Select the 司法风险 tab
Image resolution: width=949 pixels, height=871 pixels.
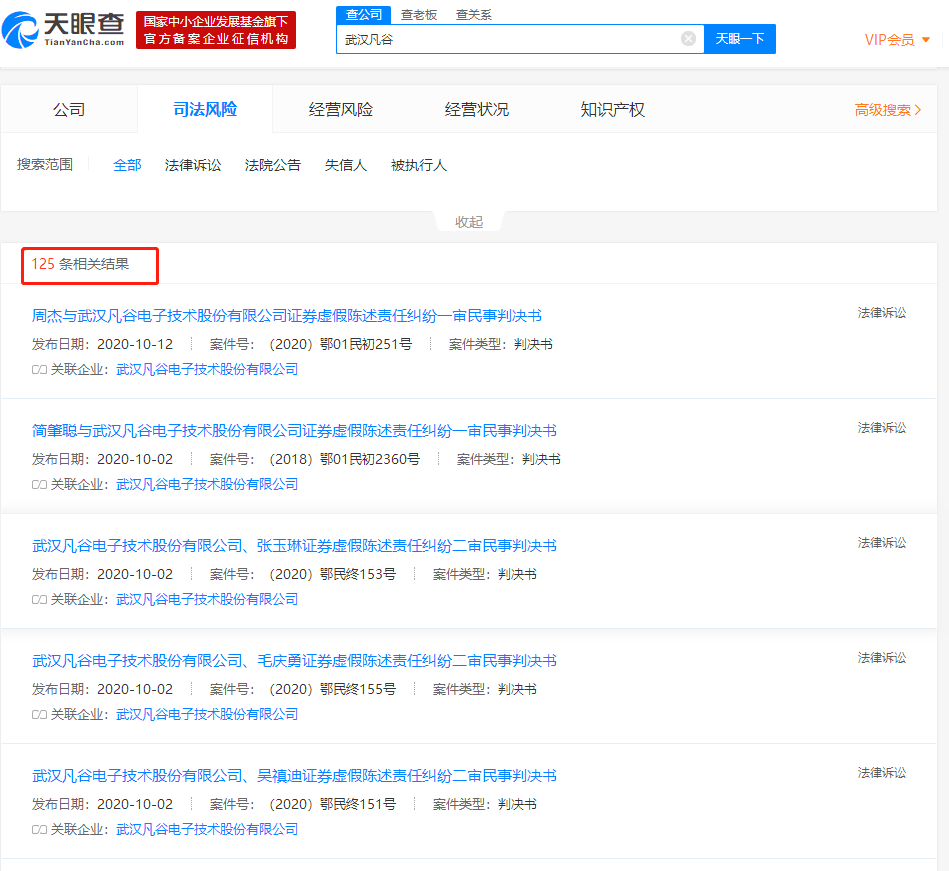[x=205, y=110]
